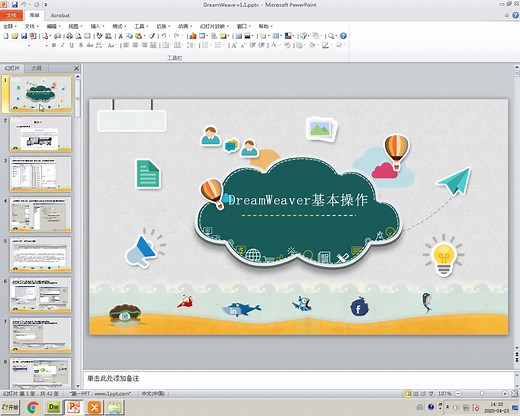Select the 幻灯片 panel tab

[12, 68]
